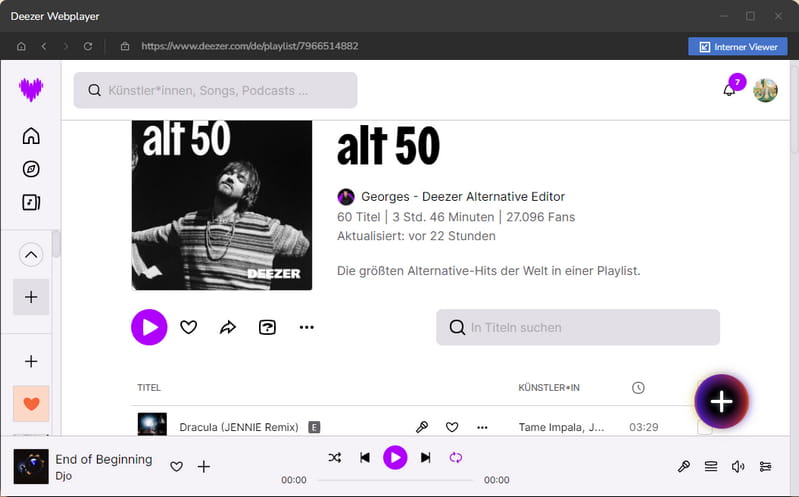Viewport: 799px width, 497px height.
Task: Click the alt 50 playlist cover
Action: click(222, 205)
